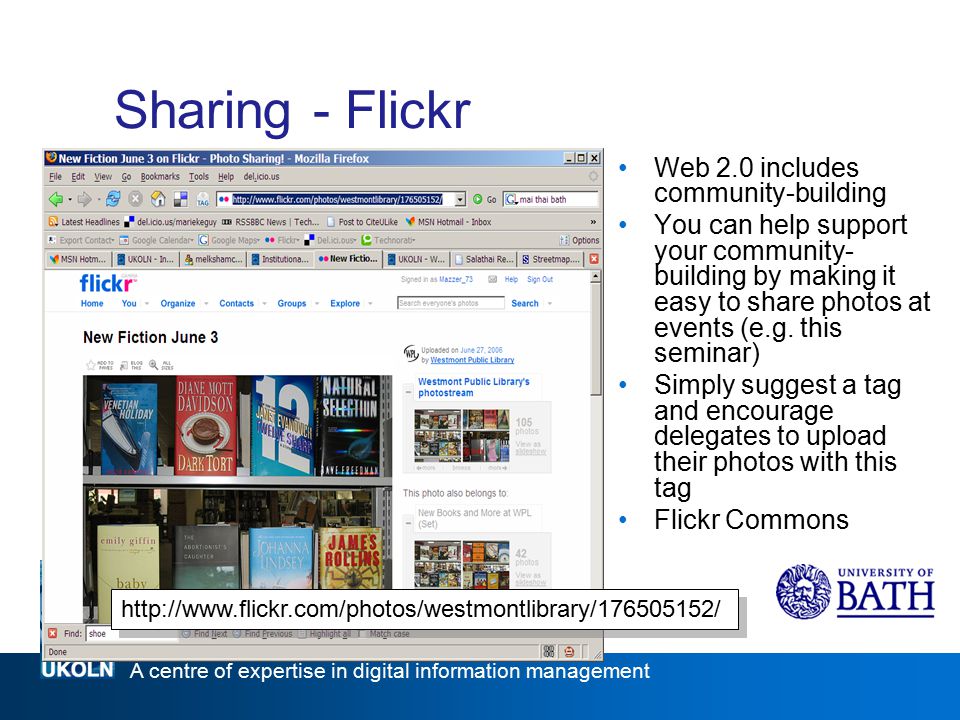
Task: Open the Google Calendar toolbar dropdown
Action: (156, 240)
